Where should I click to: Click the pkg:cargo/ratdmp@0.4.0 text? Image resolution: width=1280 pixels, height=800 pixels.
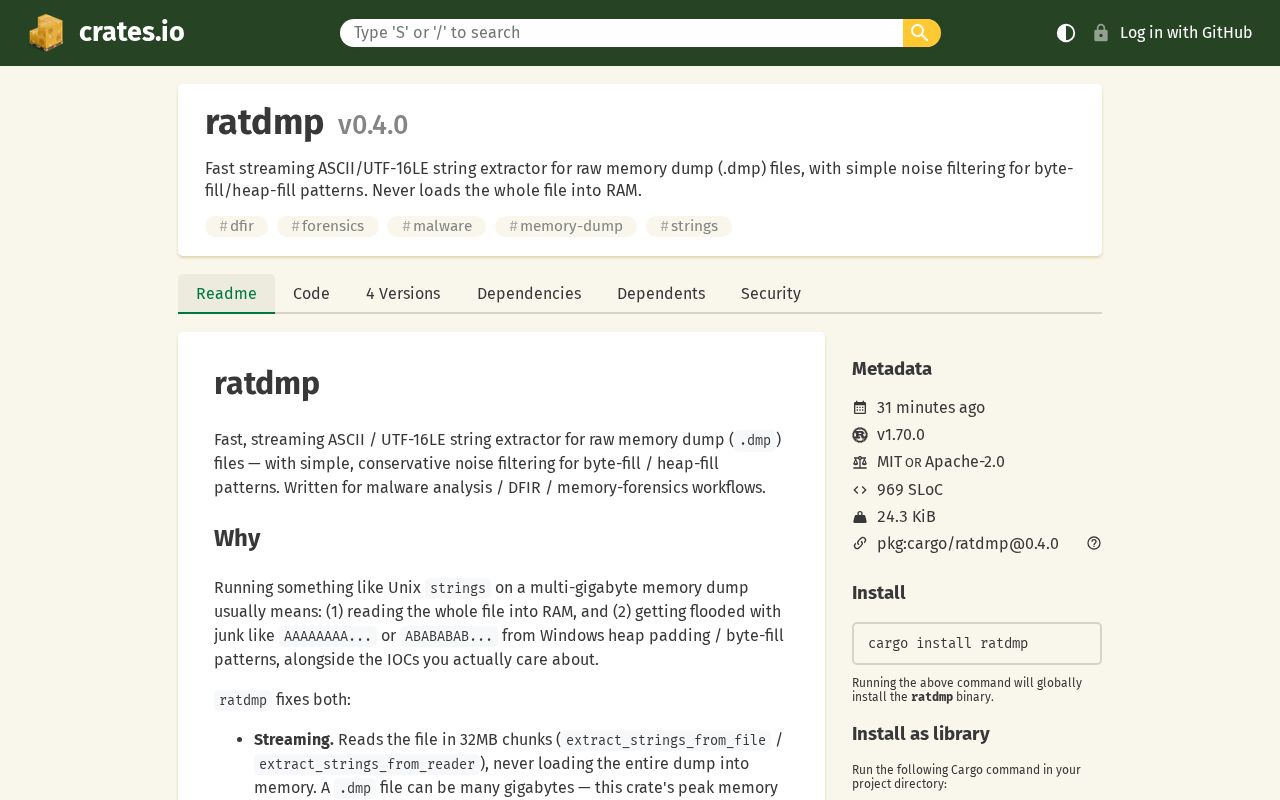tap(968, 544)
